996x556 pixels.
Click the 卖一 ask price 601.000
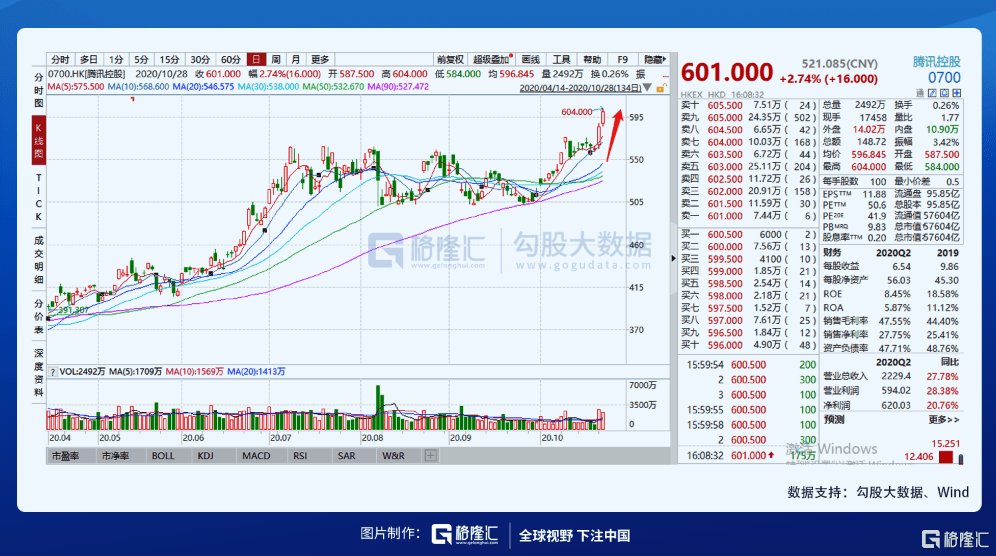click(725, 216)
